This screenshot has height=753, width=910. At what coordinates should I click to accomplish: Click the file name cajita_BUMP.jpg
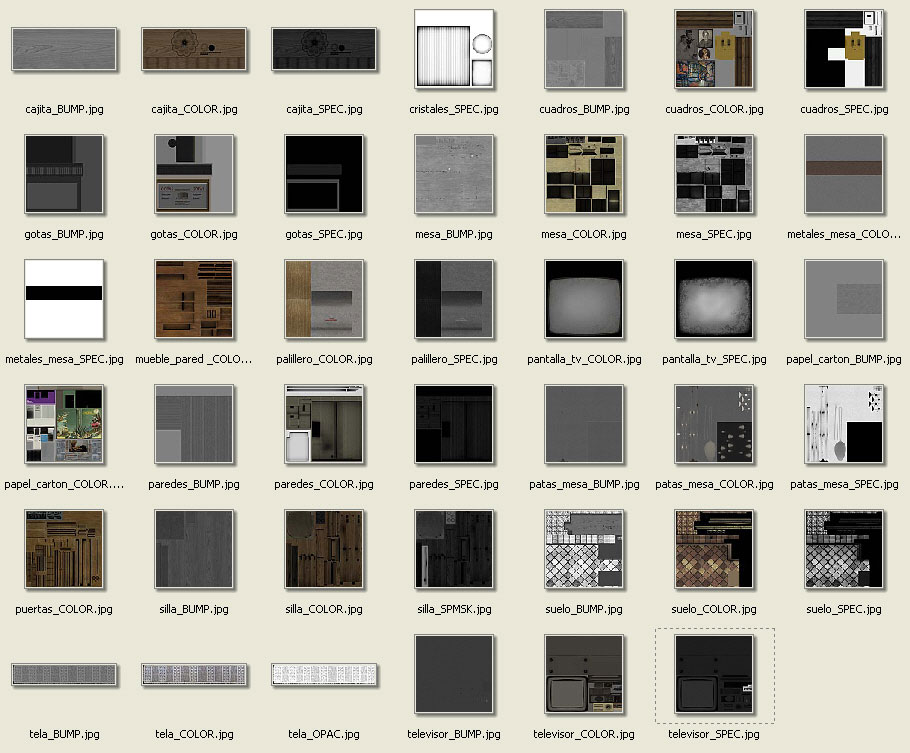tap(64, 109)
